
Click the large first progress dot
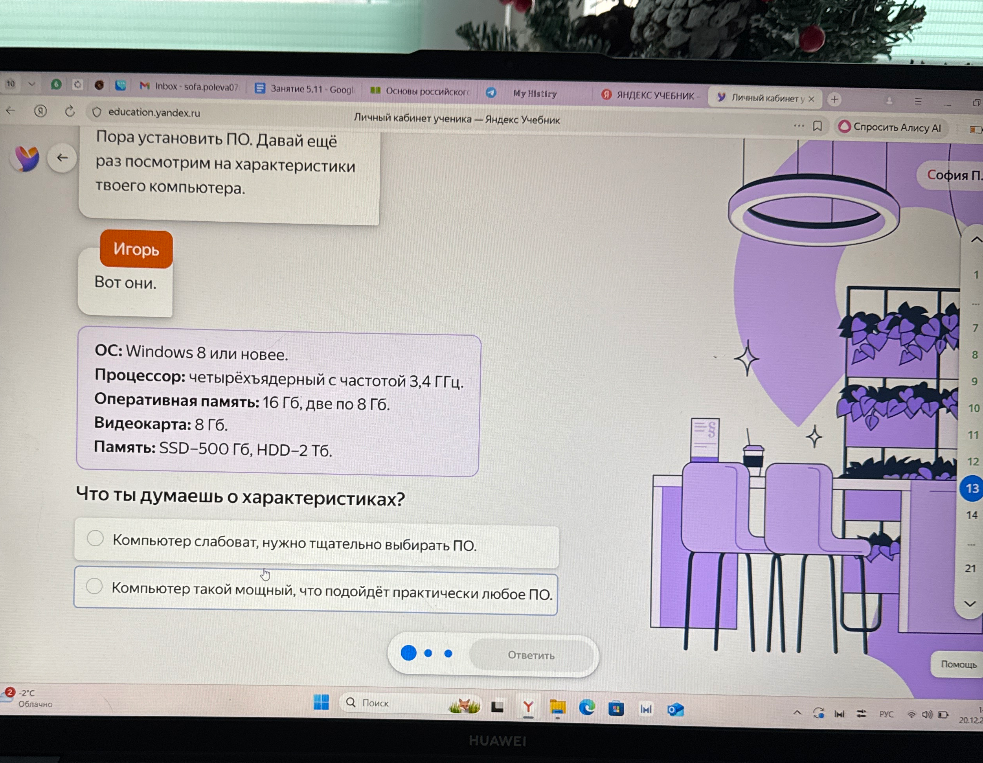coord(409,653)
